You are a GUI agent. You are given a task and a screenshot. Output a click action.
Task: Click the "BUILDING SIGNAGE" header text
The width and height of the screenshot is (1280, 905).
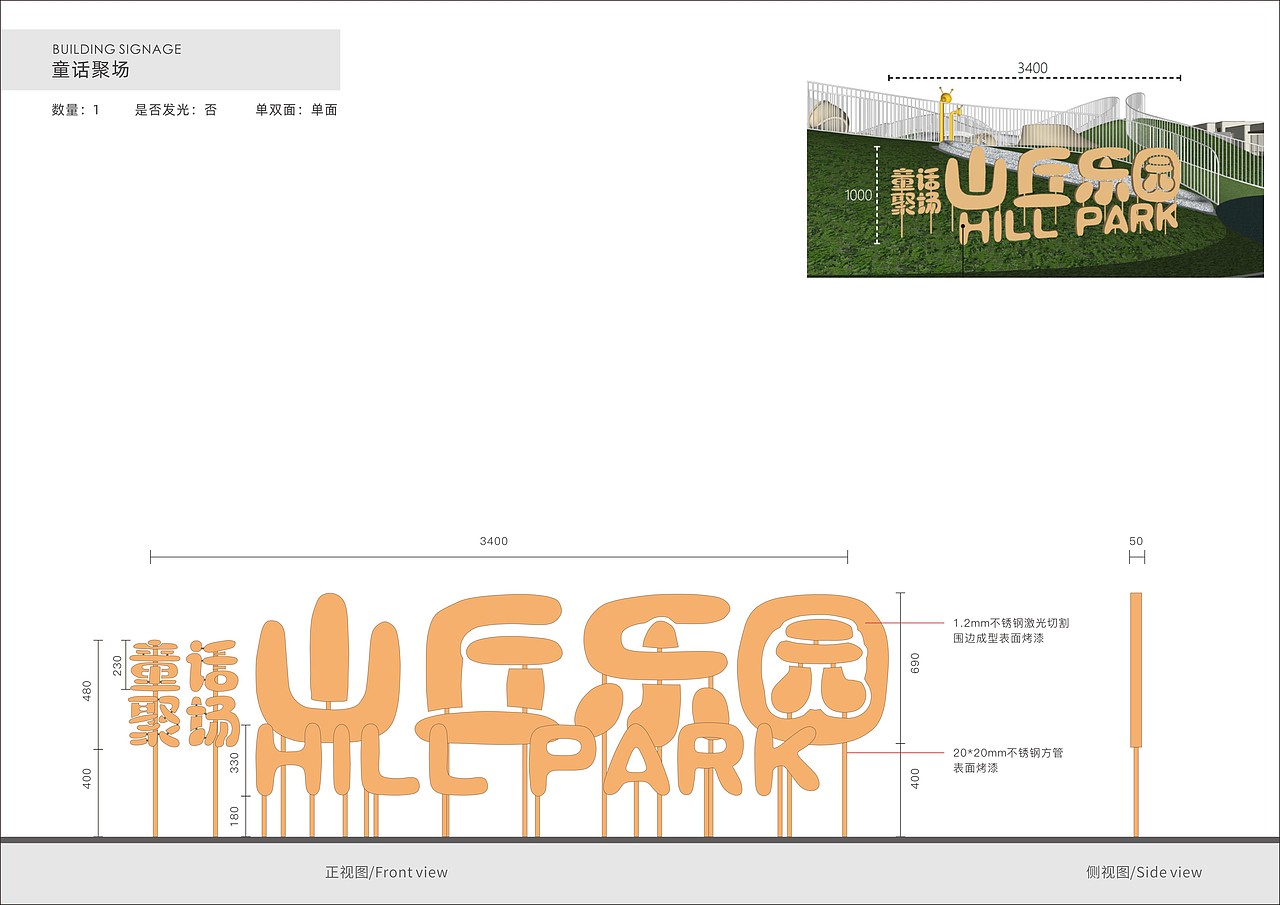(117, 49)
